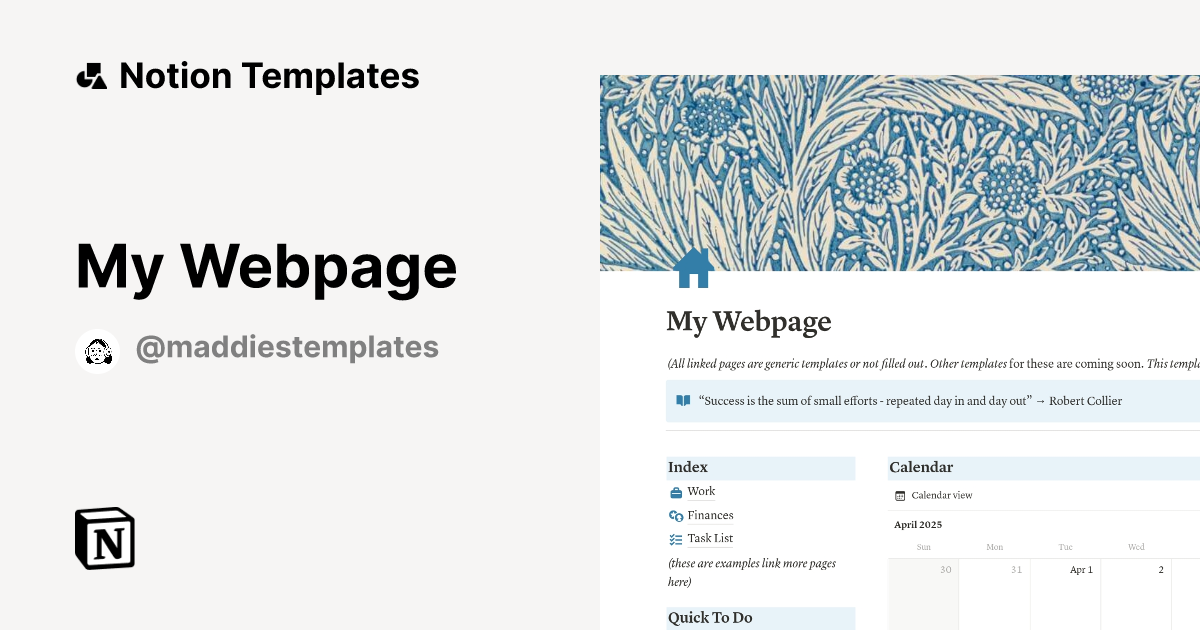This screenshot has height=630, width=1200.
Task: Click the briefcase icon beside Work
Action: [x=676, y=491]
